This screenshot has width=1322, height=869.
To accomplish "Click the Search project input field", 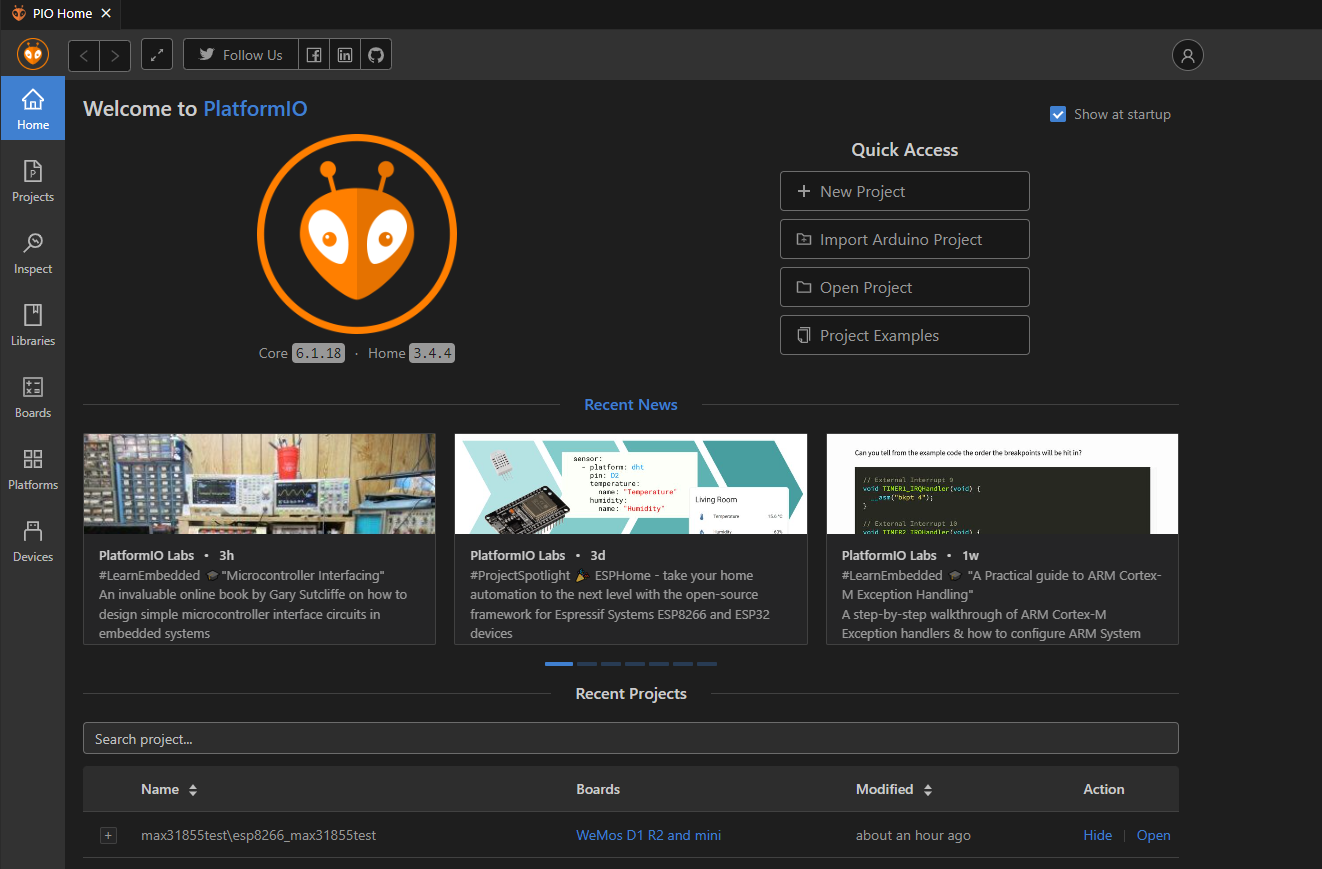I will click(x=630, y=738).
